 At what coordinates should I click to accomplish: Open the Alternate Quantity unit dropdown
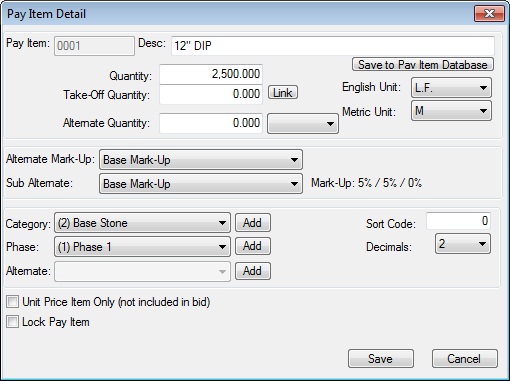click(303, 124)
